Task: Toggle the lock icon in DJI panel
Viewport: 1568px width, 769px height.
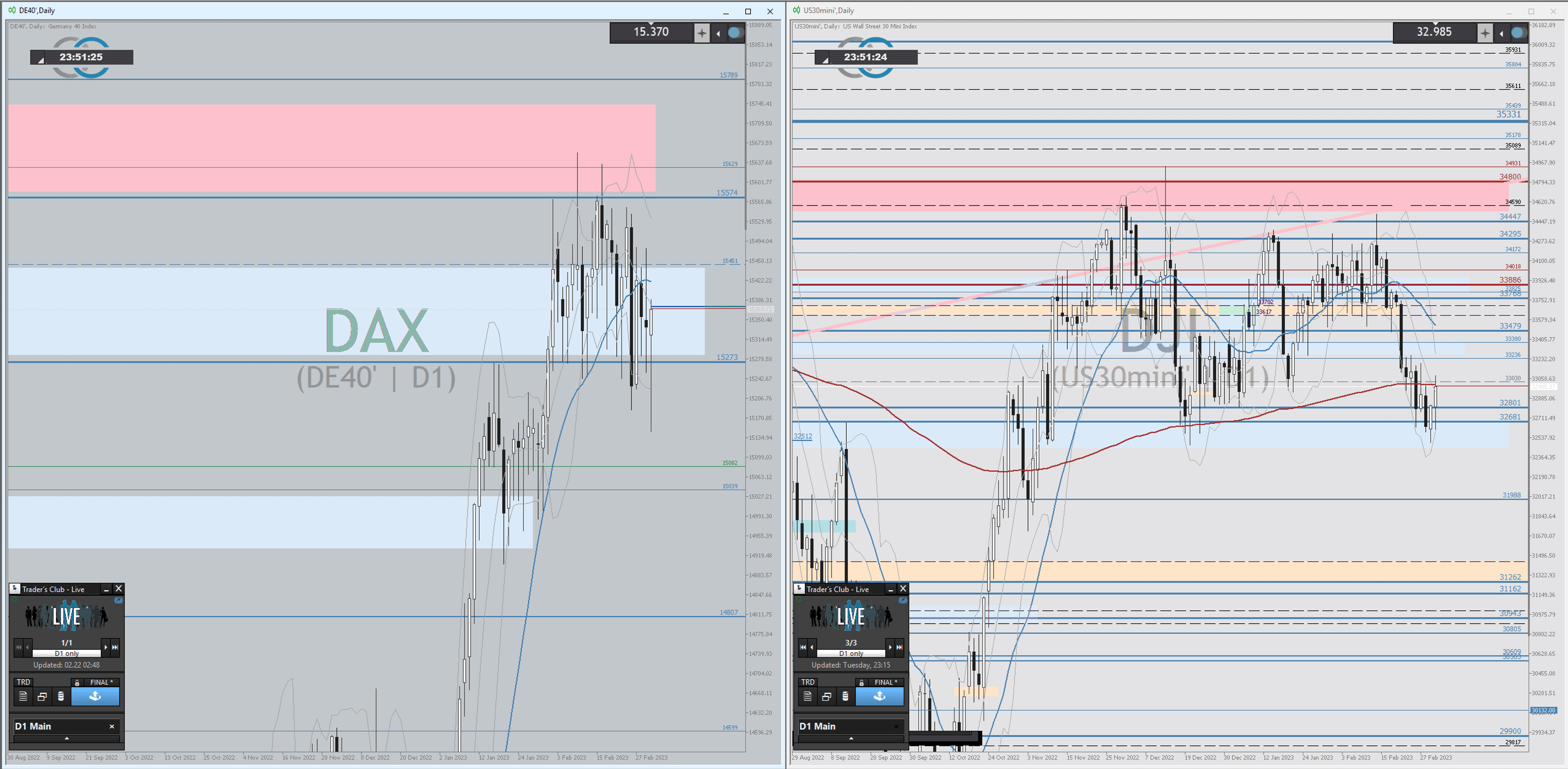Action: (x=861, y=682)
